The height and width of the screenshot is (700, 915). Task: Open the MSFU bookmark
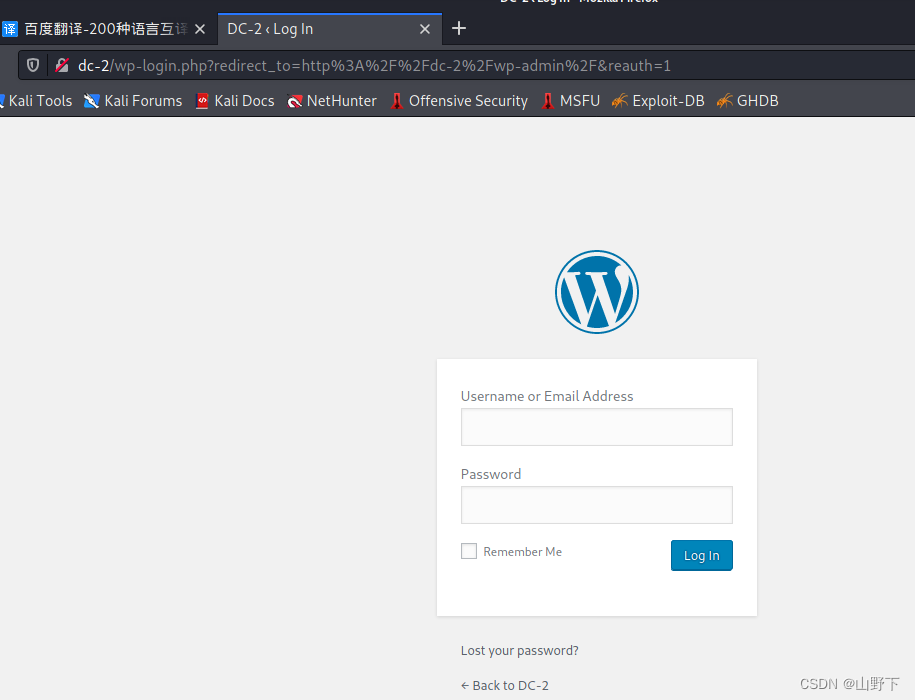click(x=571, y=101)
